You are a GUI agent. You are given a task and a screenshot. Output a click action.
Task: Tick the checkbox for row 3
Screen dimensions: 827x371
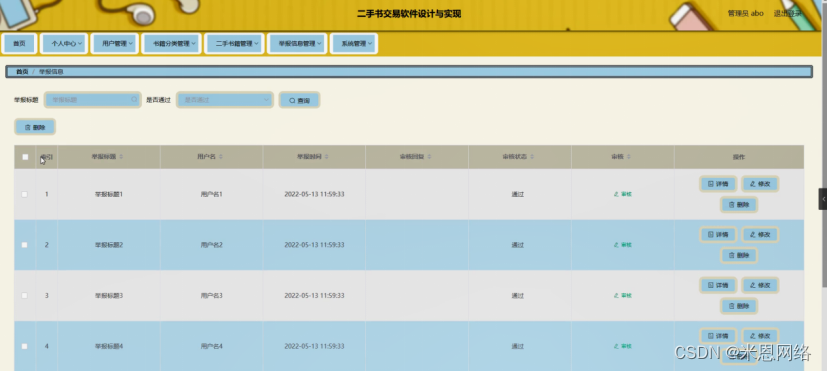24,296
